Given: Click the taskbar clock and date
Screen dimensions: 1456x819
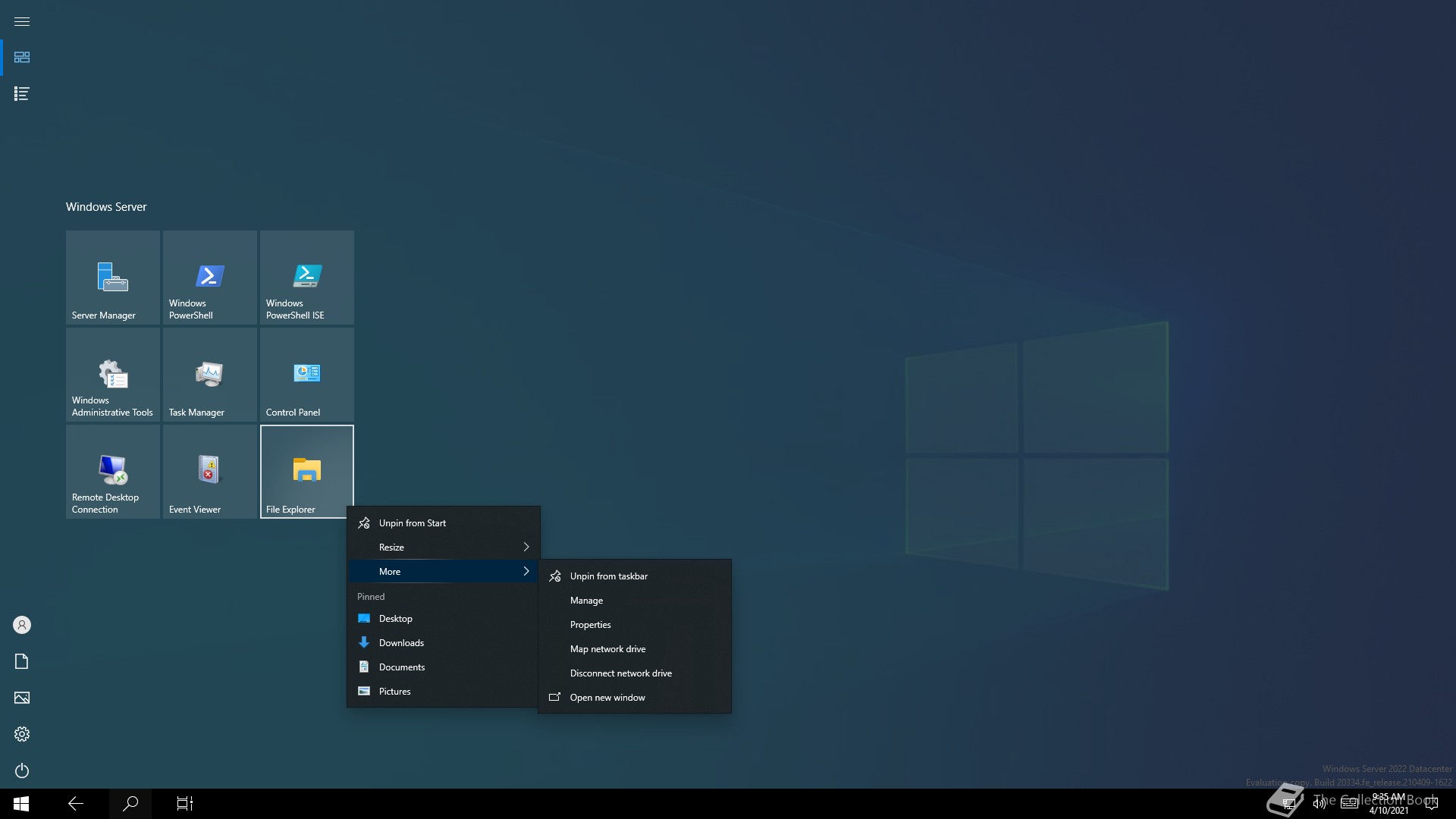Looking at the screenshot, I should [1389, 804].
